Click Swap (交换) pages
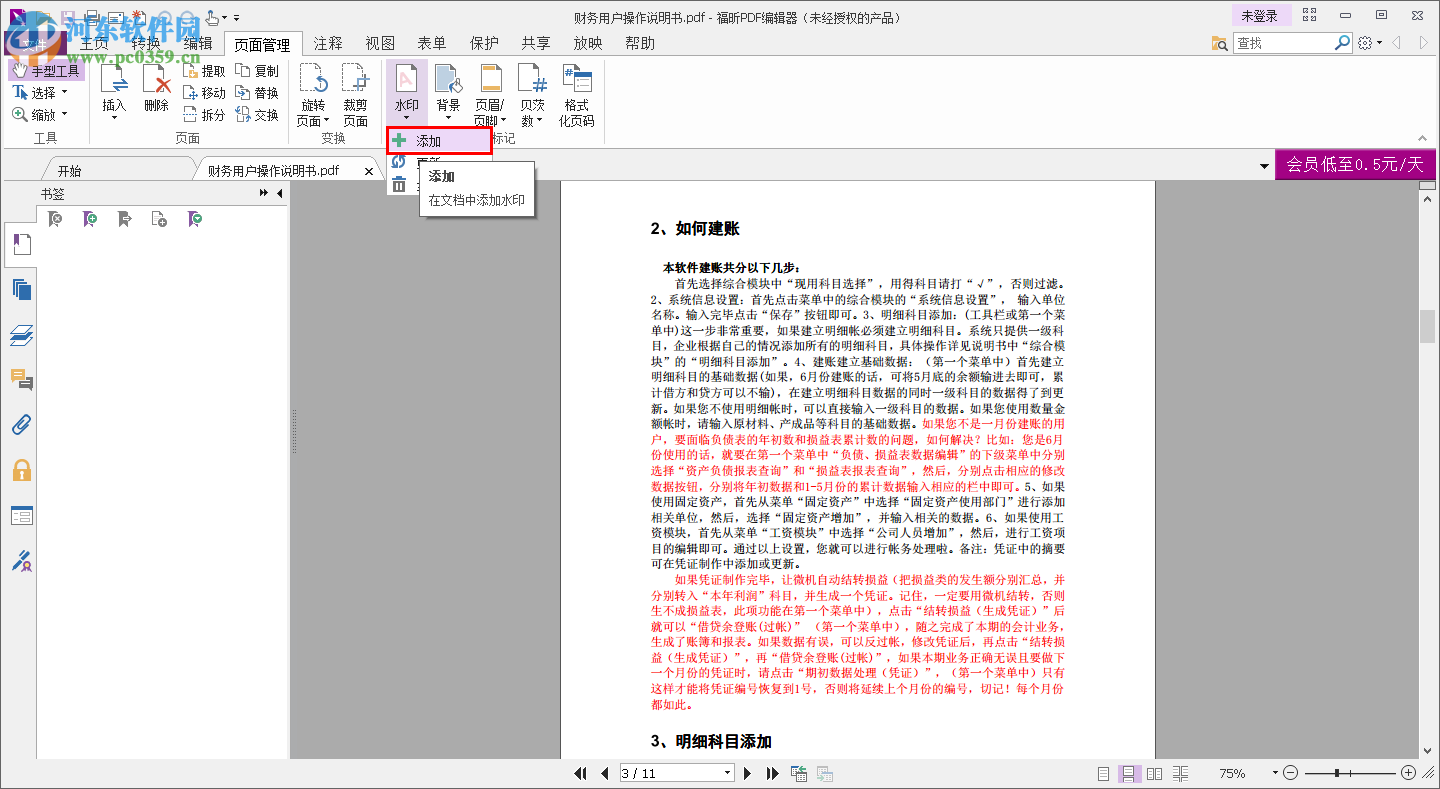 [257, 115]
